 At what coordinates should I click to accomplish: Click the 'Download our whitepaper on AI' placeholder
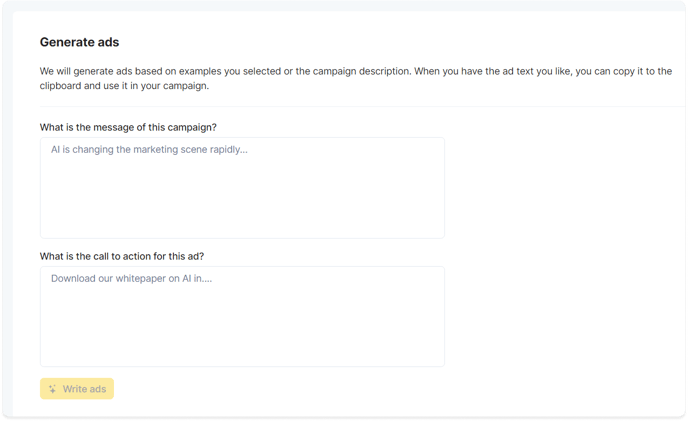(132, 278)
